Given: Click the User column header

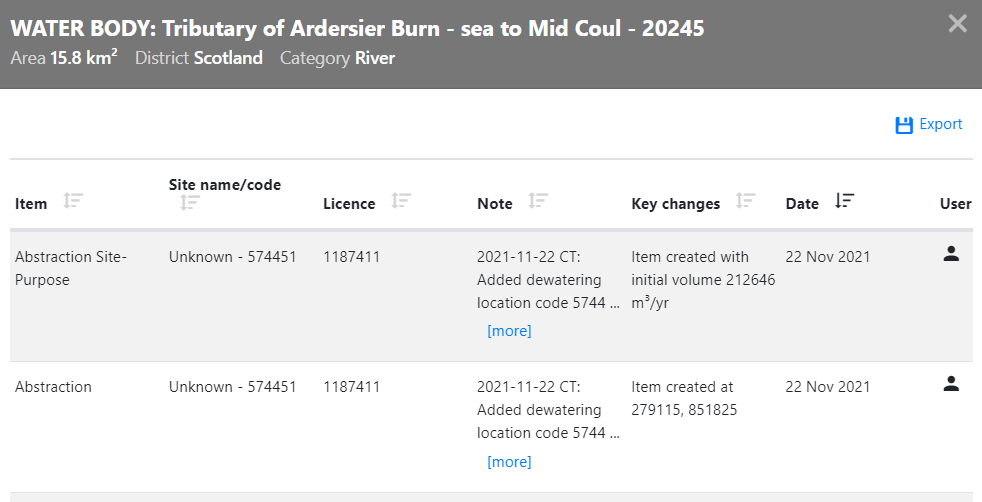Looking at the screenshot, I should pyautogui.click(x=955, y=204).
